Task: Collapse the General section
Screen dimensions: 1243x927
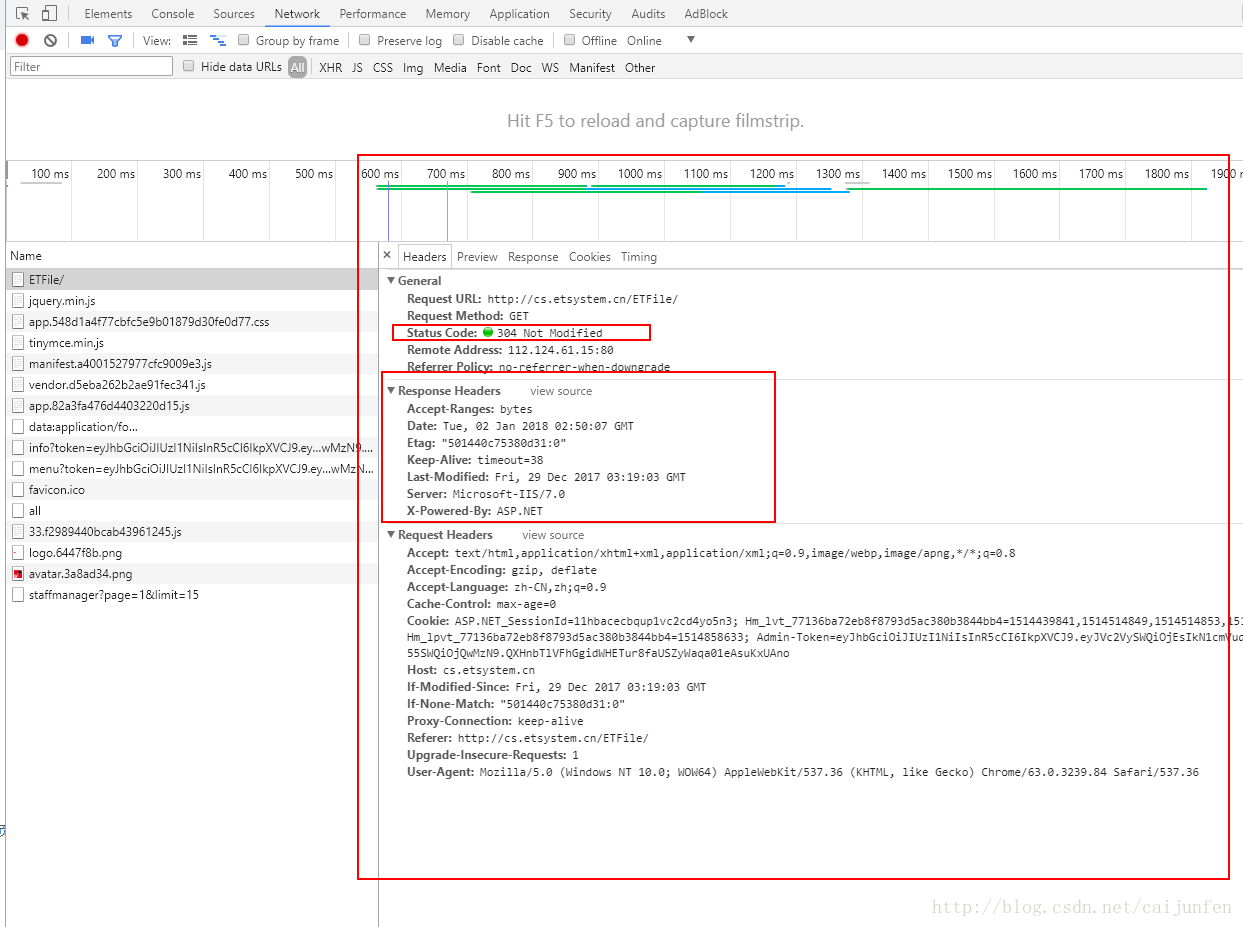Action: tap(392, 281)
